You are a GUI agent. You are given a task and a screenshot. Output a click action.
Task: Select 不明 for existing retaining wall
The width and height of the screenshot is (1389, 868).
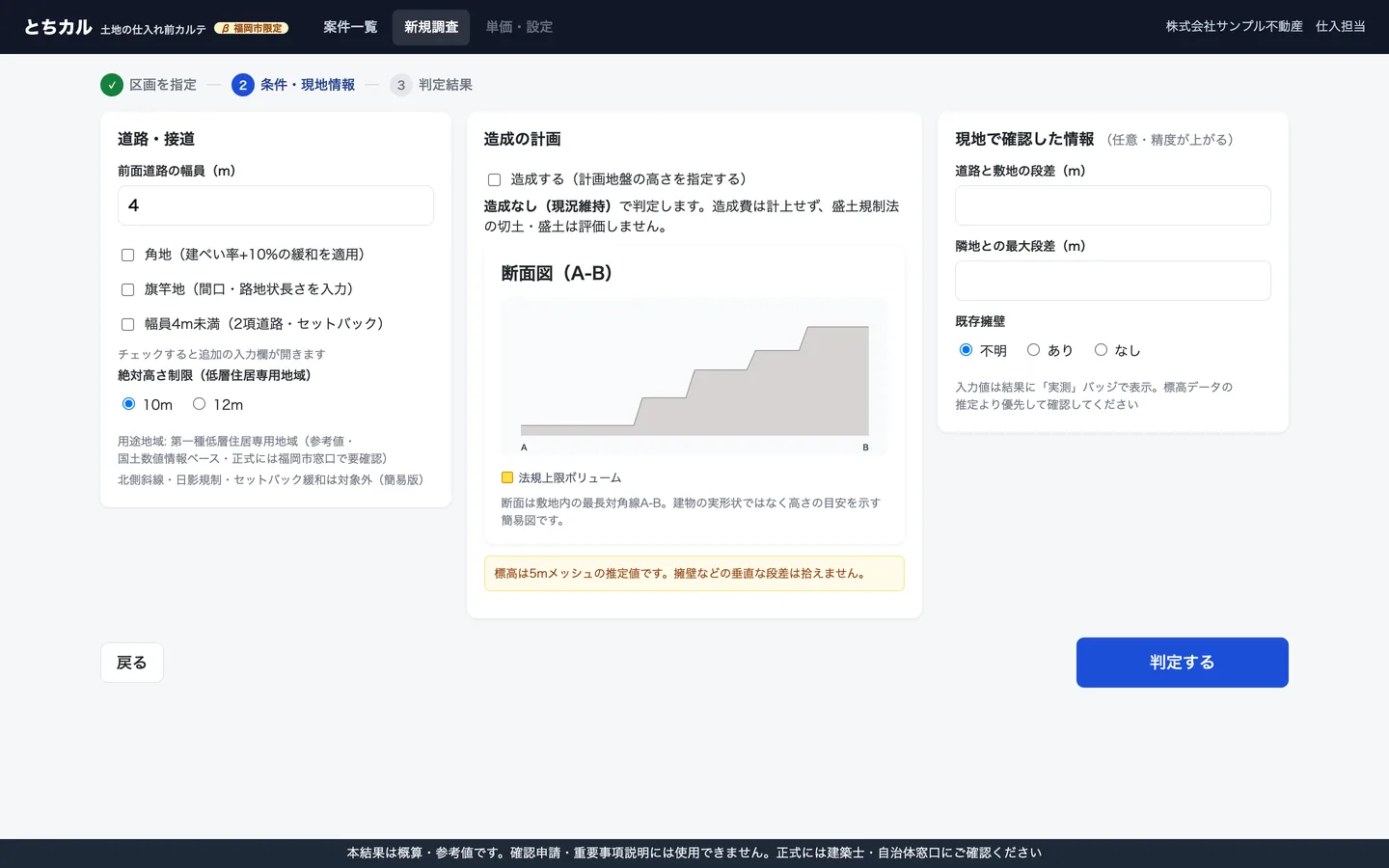click(966, 350)
